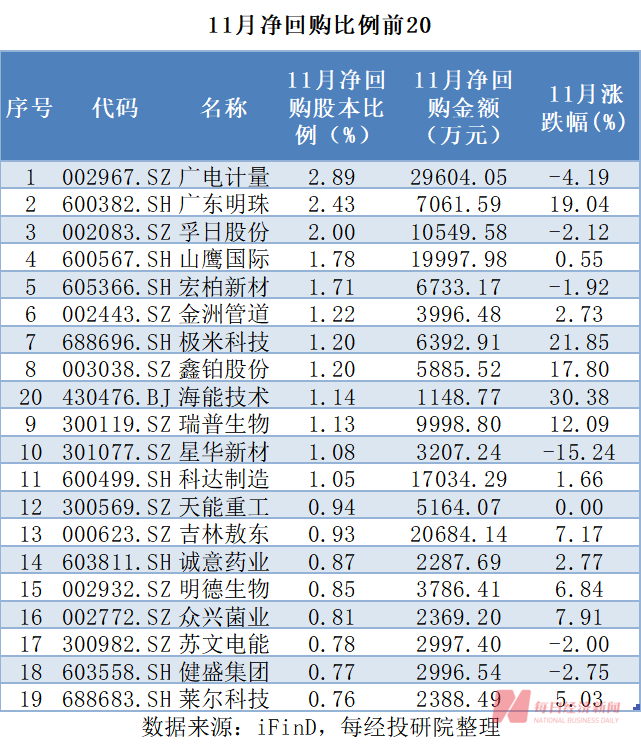The image size is (641, 749).
Task: Select stock code 002772.SZ
Action: click(x=117, y=617)
